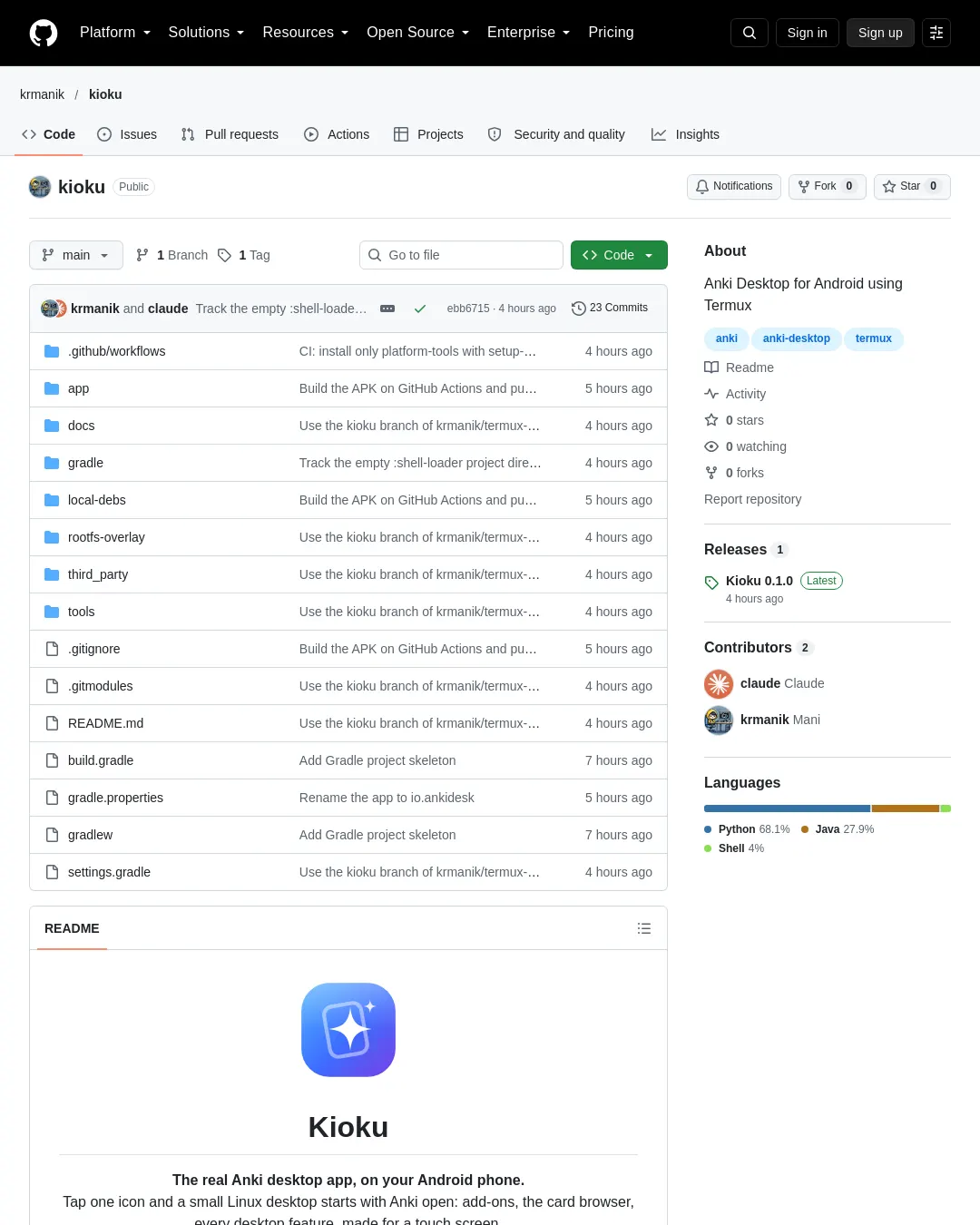Open the 23 Commits history link
This screenshot has height=1225, width=980.
(610, 309)
